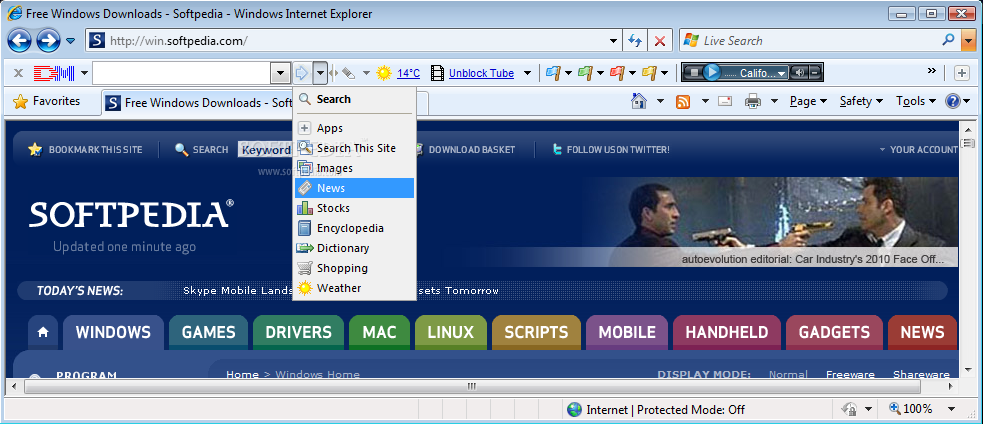The height and width of the screenshot is (424, 983).
Task: Open the Unblock Tube link
Action: 481,73
